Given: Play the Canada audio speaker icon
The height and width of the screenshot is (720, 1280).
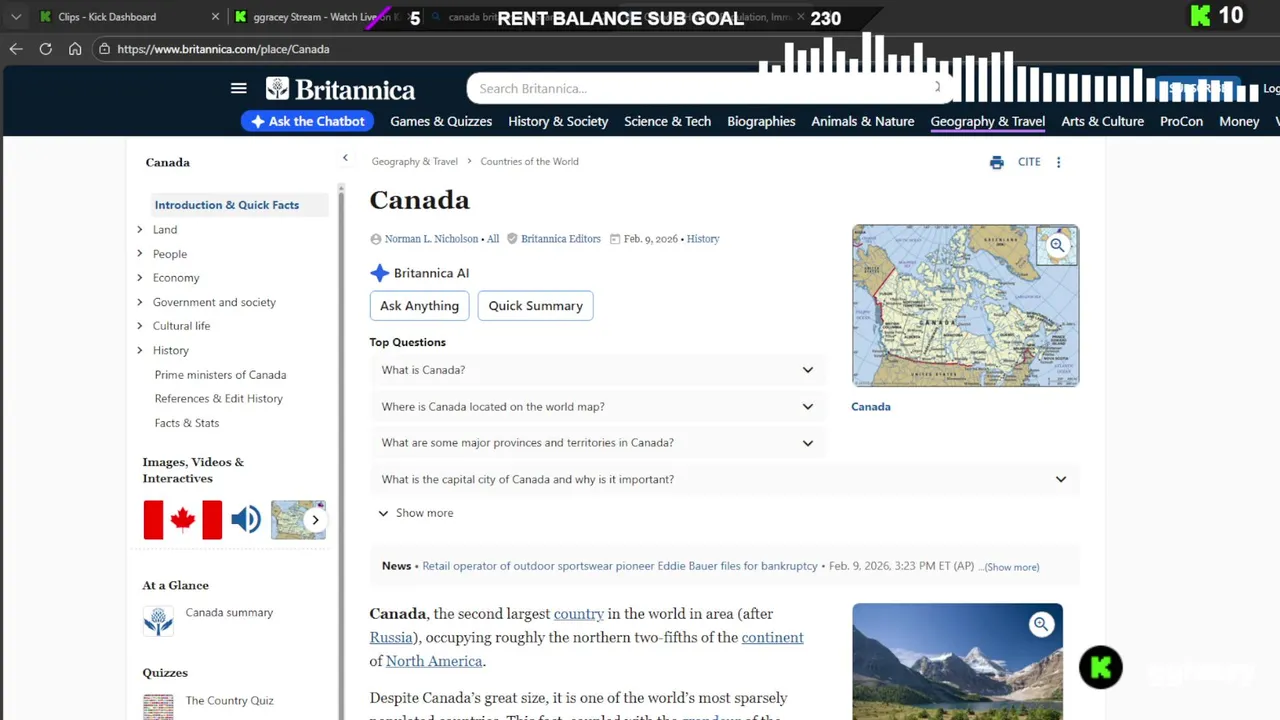Looking at the screenshot, I should (246, 519).
